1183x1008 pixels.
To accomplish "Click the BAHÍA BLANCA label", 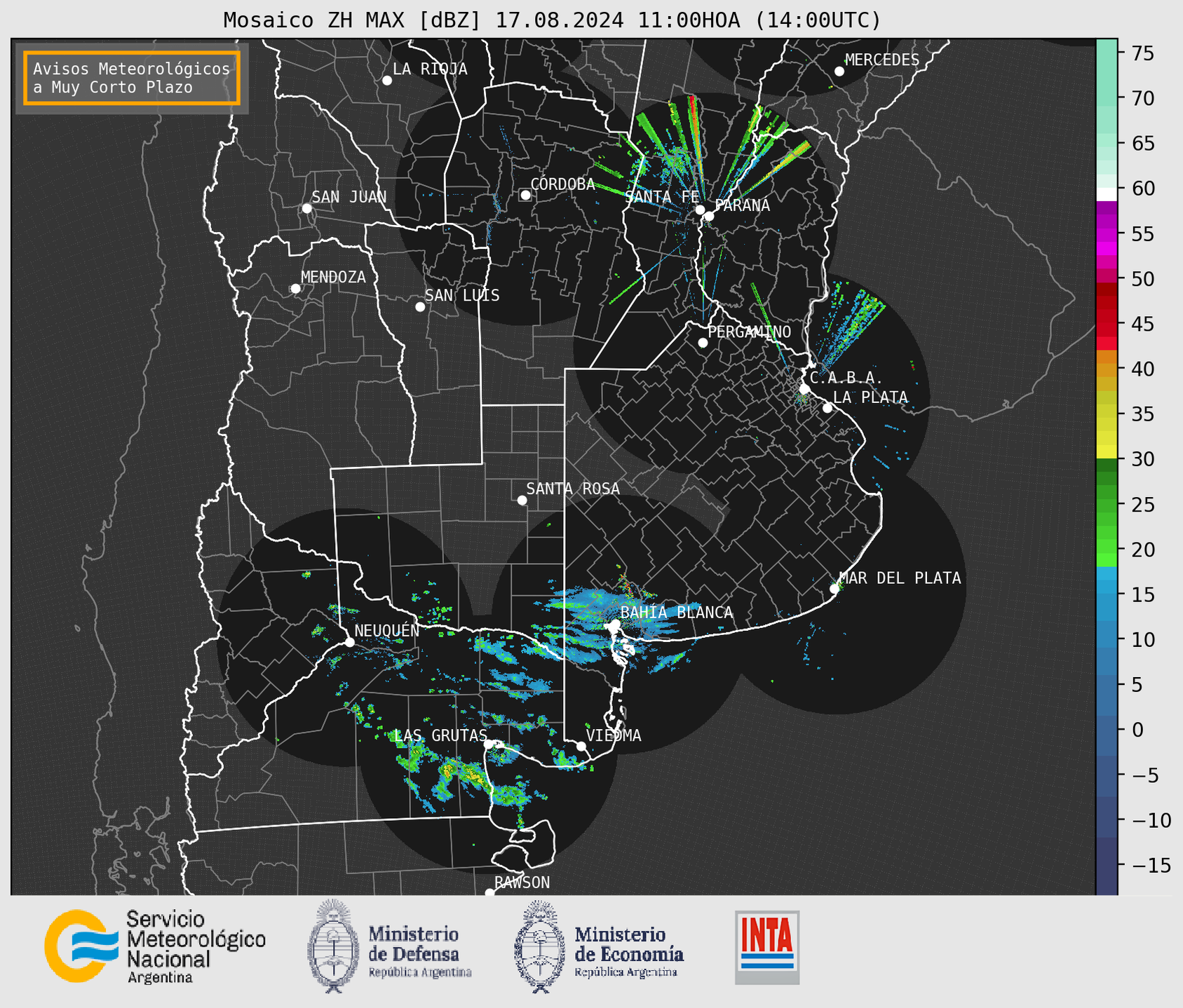I will coord(677,613).
